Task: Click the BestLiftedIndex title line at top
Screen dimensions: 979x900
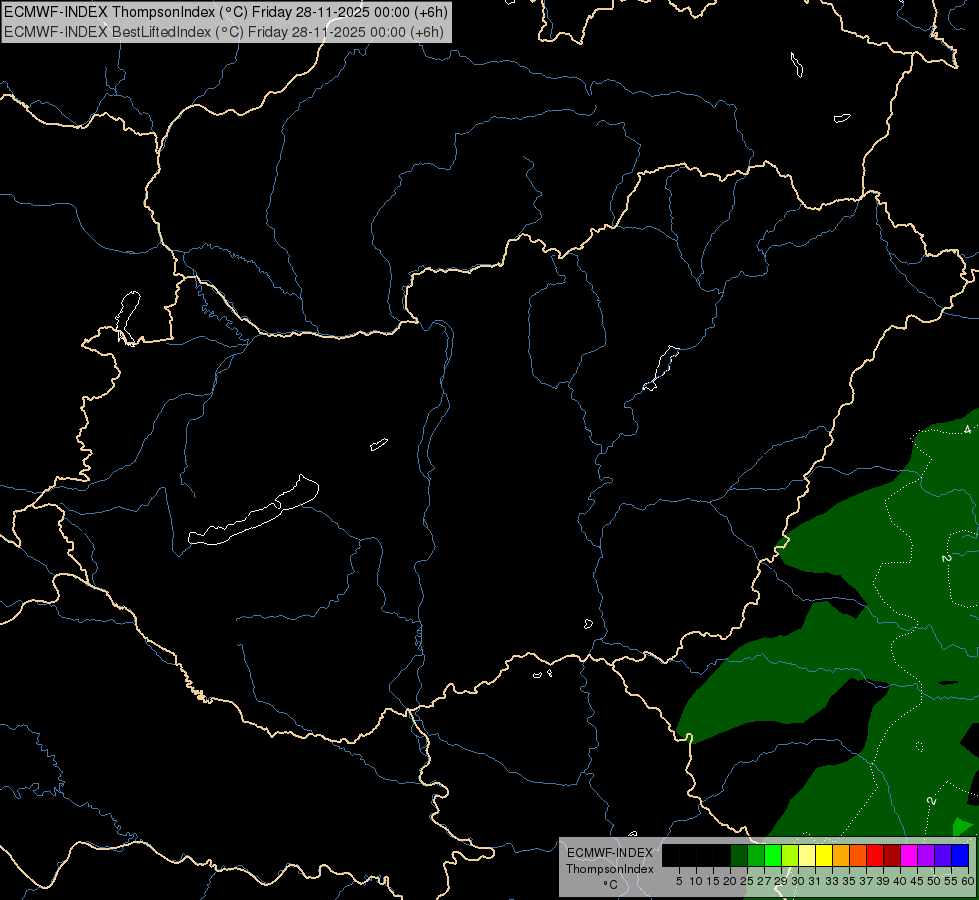Action: tap(224, 31)
